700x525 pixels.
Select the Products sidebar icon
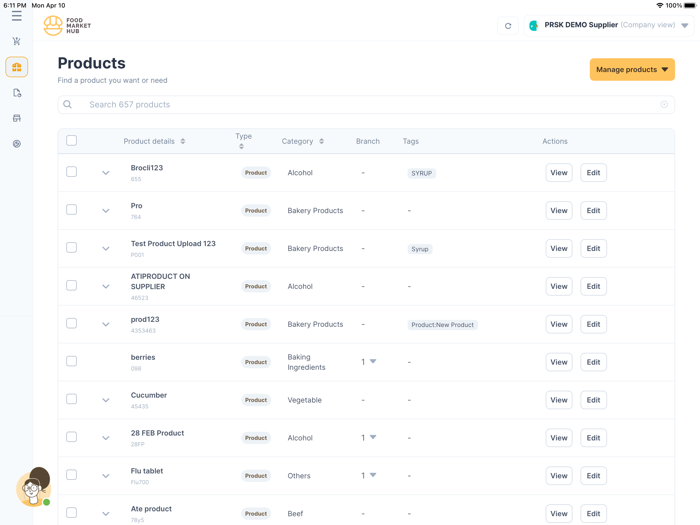(17, 67)
